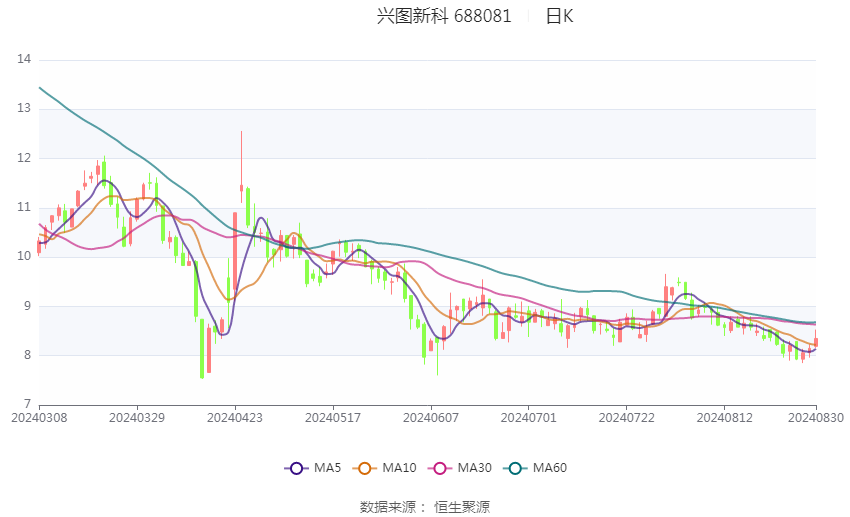Click the x-axis date 20240701
The image size is (850, 517).
(529, 418)
